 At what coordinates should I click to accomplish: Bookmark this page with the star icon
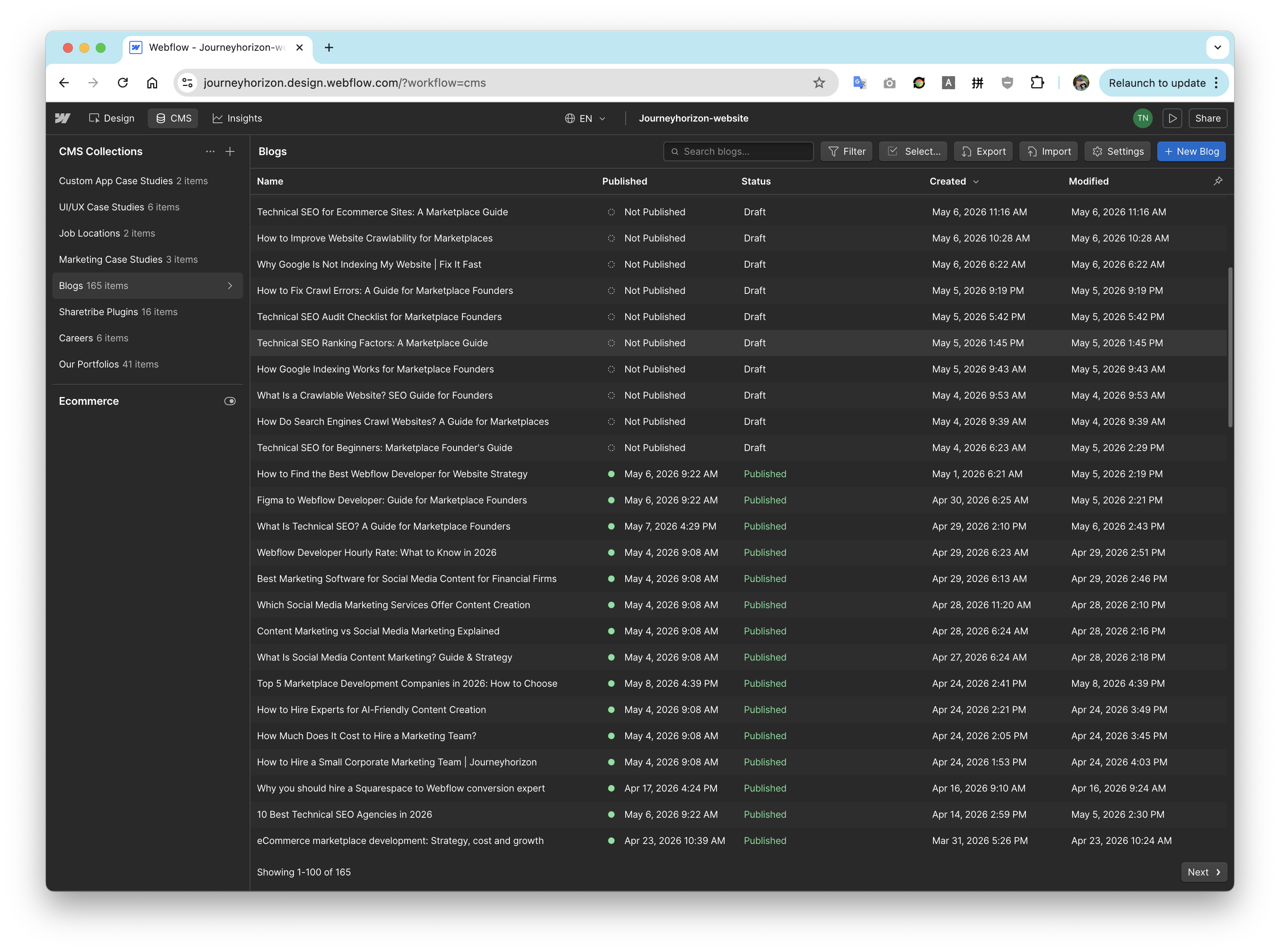click(x=818, y=83)
